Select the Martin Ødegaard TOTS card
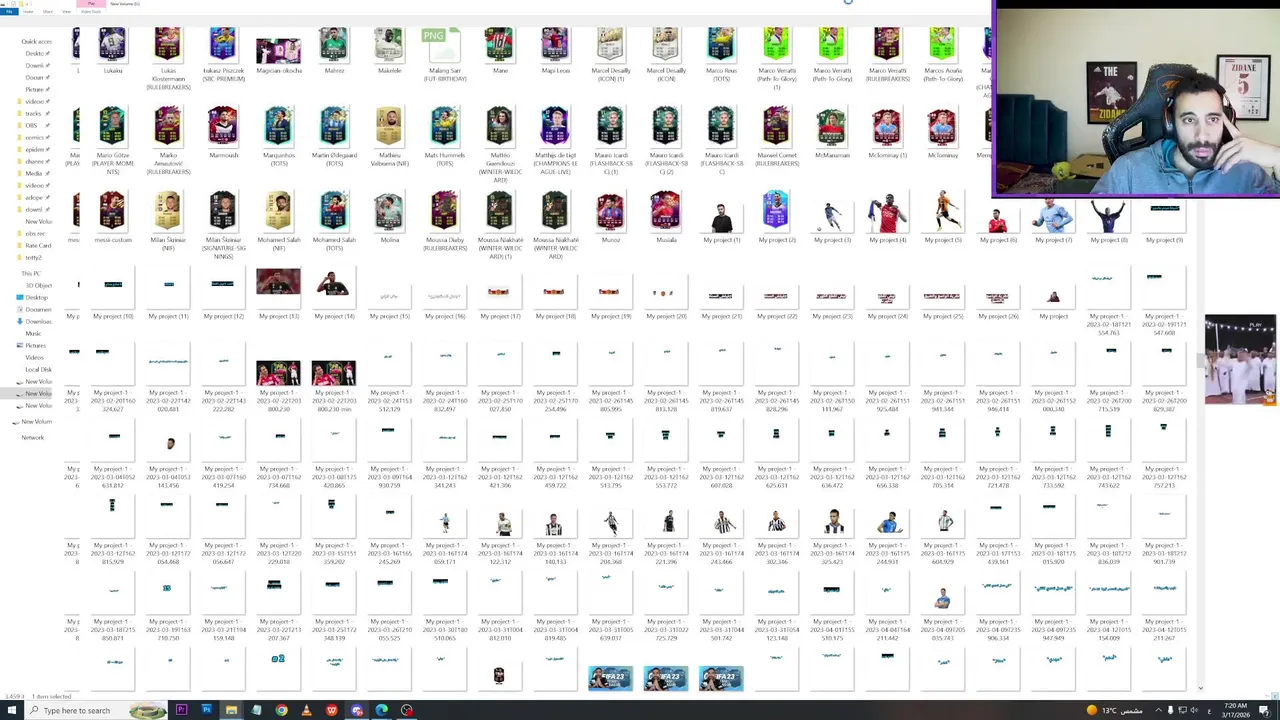 pyautogui.click(x=334, y=138)
